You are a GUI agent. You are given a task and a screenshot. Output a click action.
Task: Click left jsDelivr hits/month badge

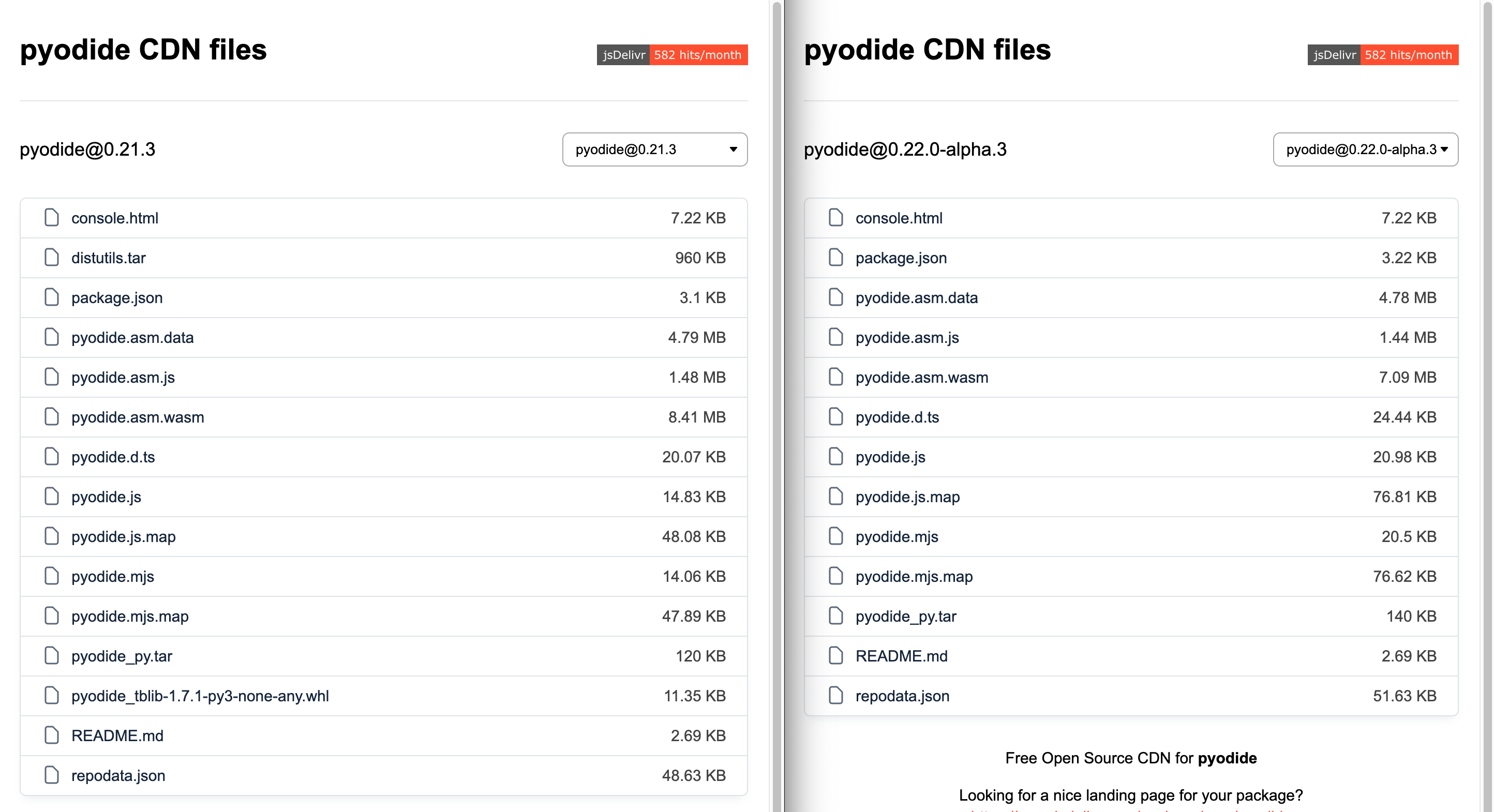672,55
